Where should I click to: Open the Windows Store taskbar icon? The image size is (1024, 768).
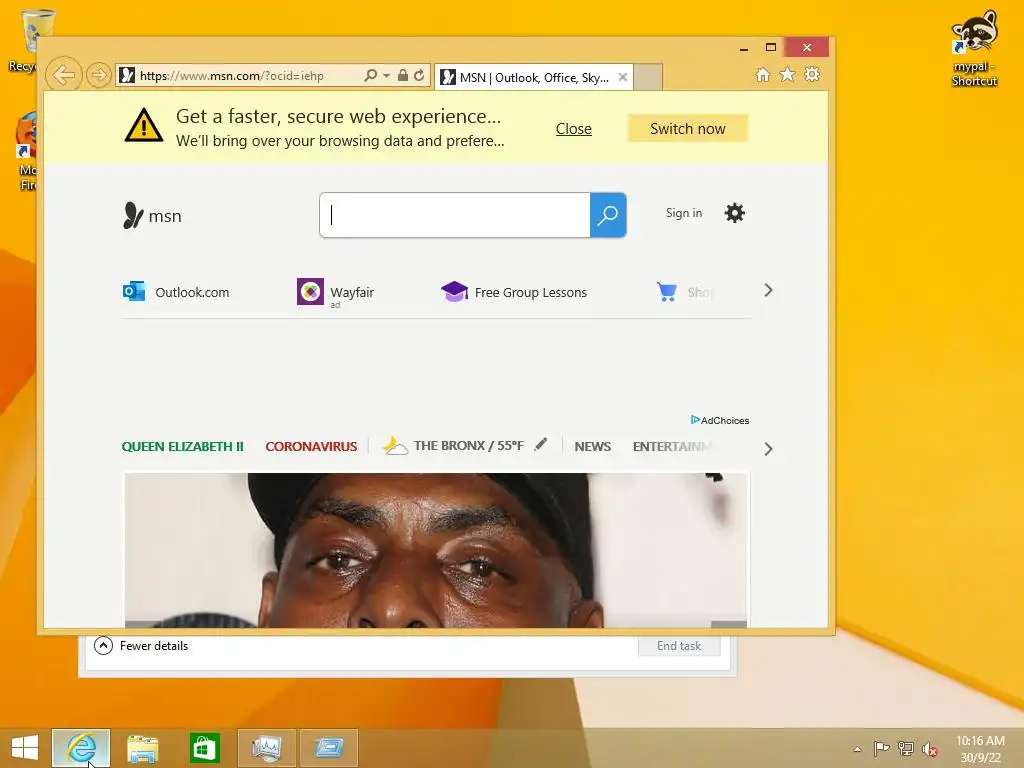pyautogui.click(x=204, y=748)
